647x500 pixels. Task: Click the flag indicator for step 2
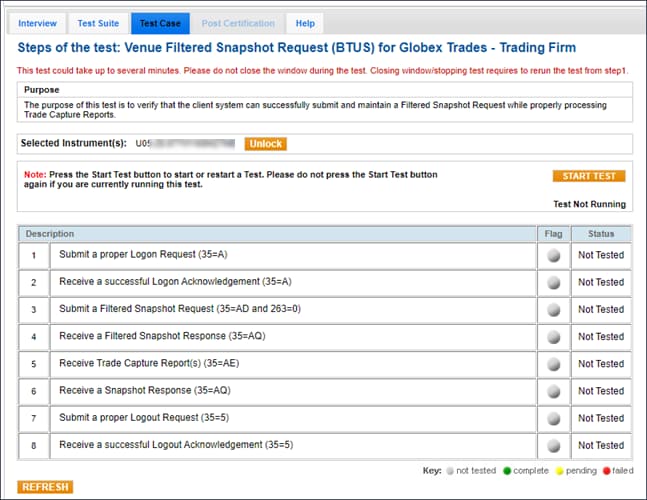[553, 283]
